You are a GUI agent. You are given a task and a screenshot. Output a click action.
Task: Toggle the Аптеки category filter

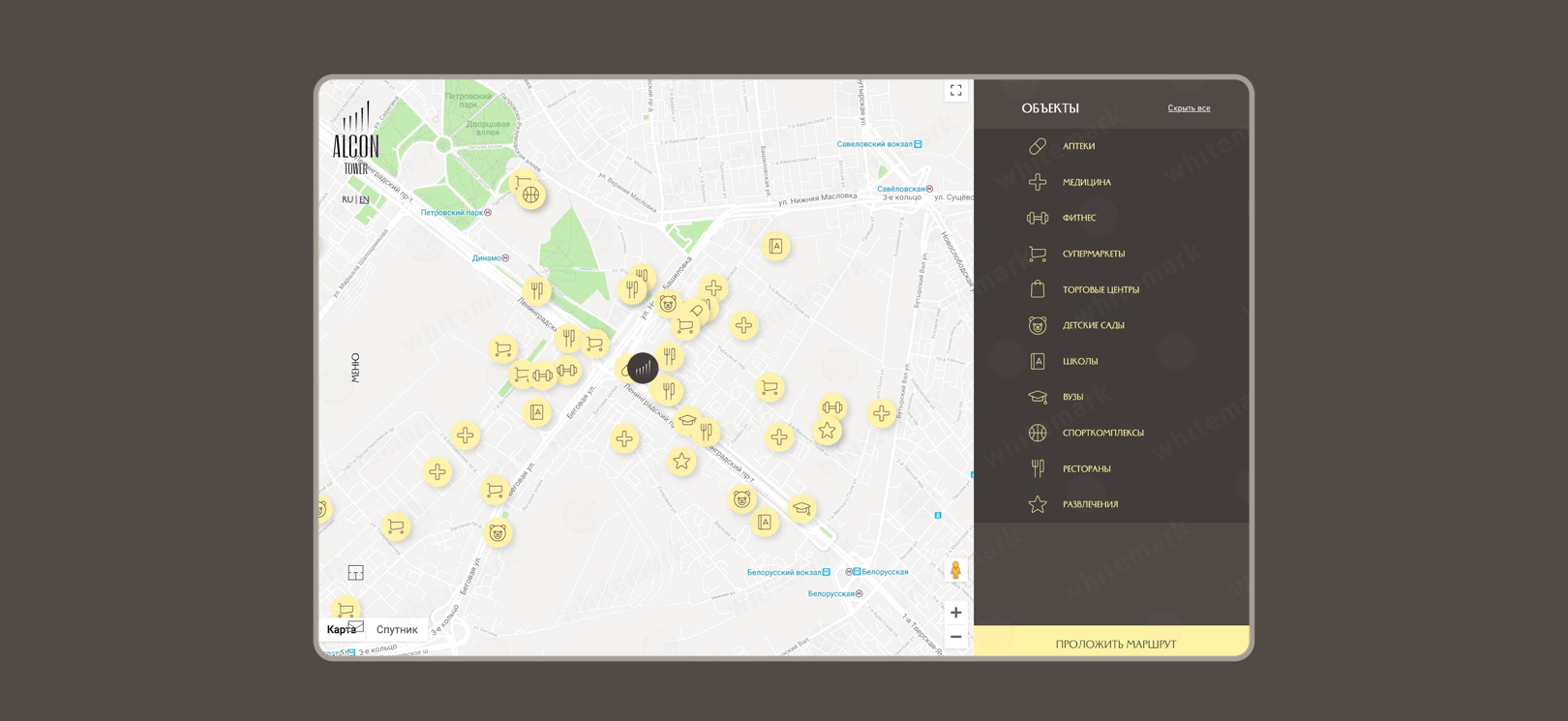click(x=1077, y=146)
